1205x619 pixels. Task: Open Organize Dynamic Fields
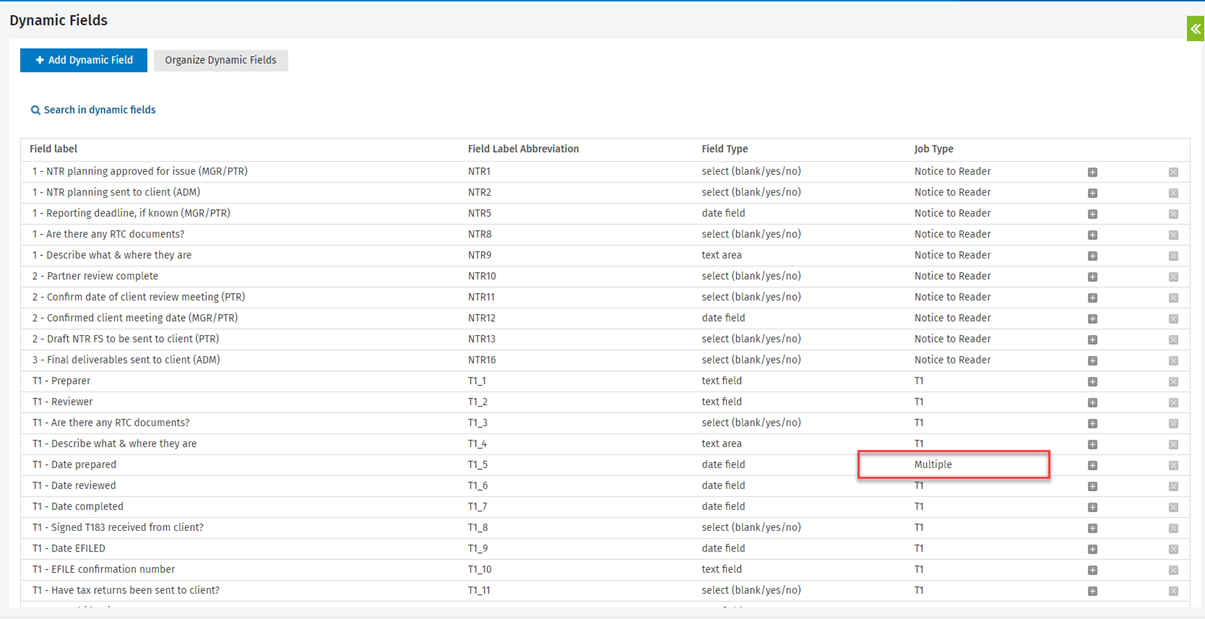(x=220, y=60)
